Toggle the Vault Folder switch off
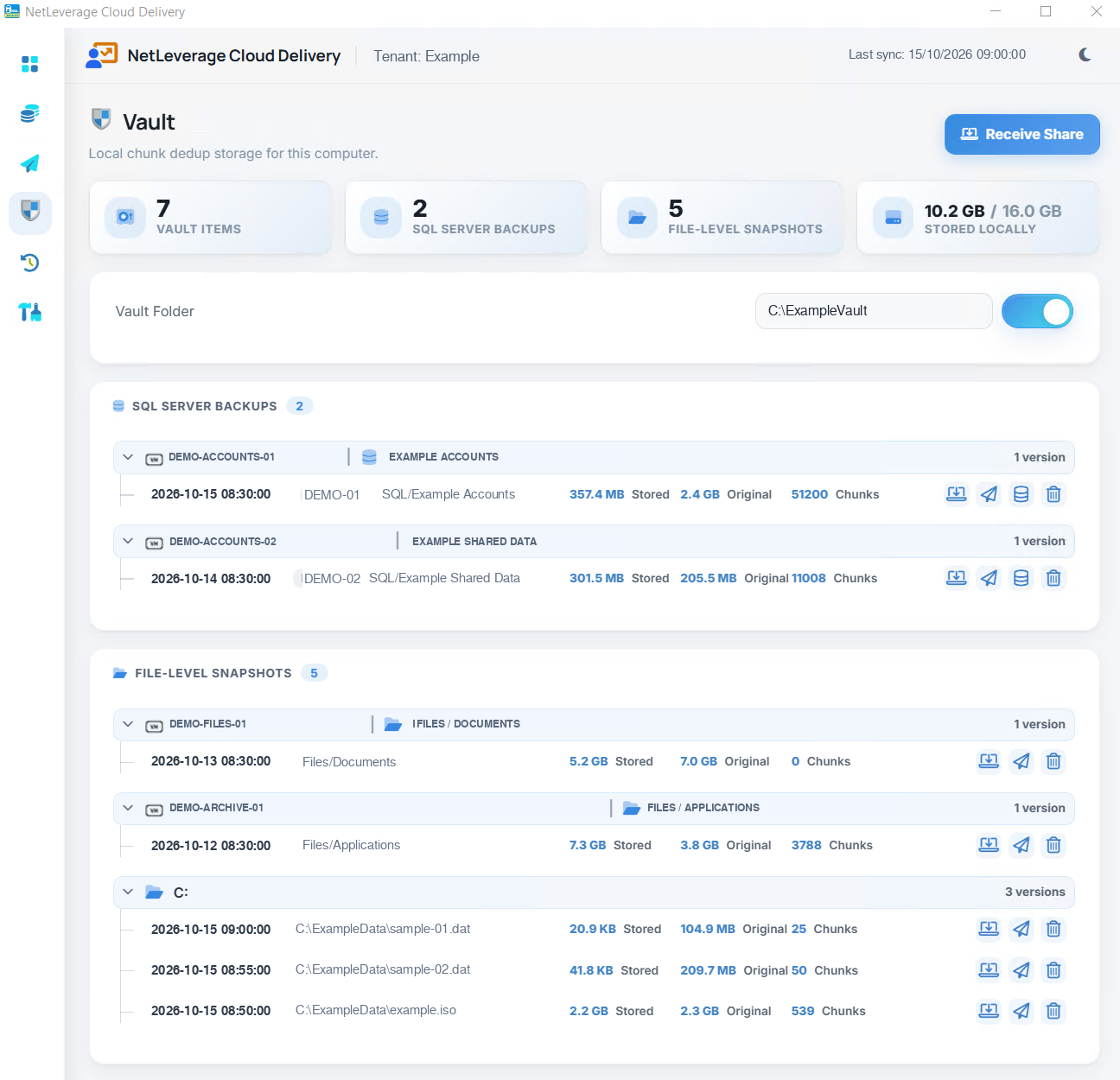Image resolution: width=1120 pixels, height=1080 pixels. (1037, 311)
